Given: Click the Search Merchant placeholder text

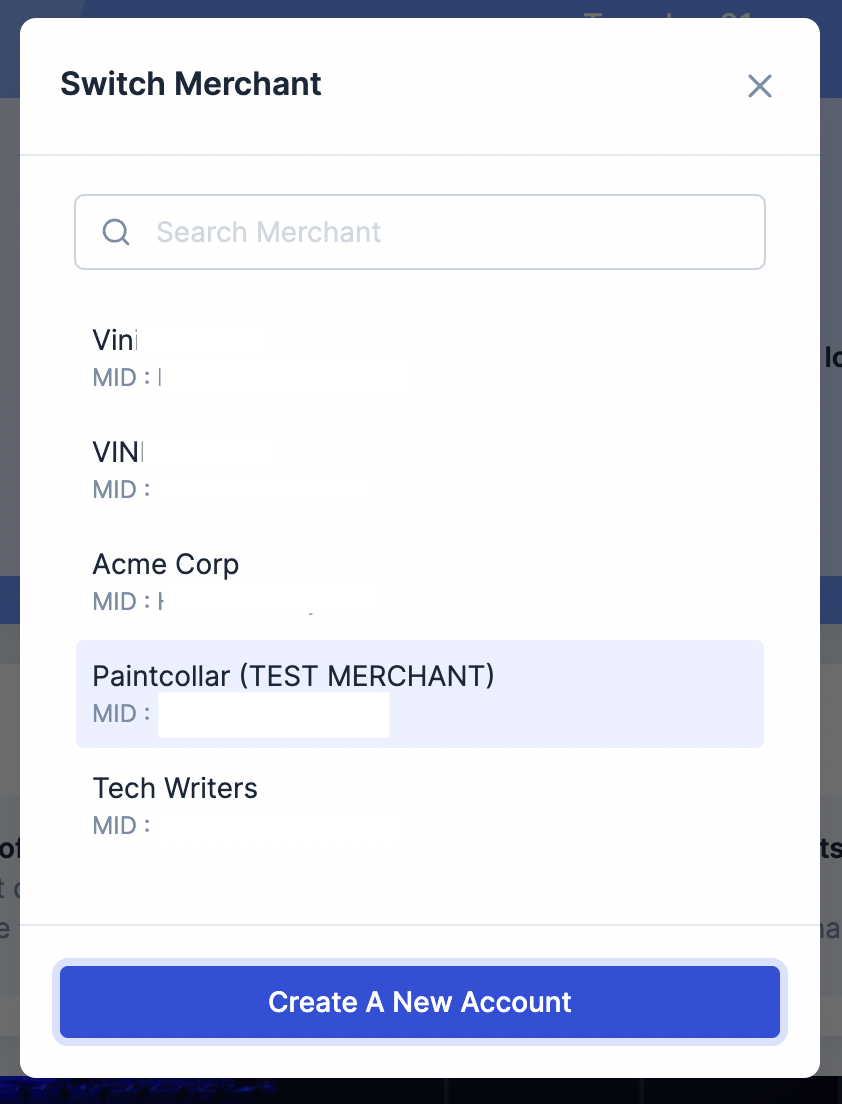Looking at the screenshot, I should click(x=268, y=231).
